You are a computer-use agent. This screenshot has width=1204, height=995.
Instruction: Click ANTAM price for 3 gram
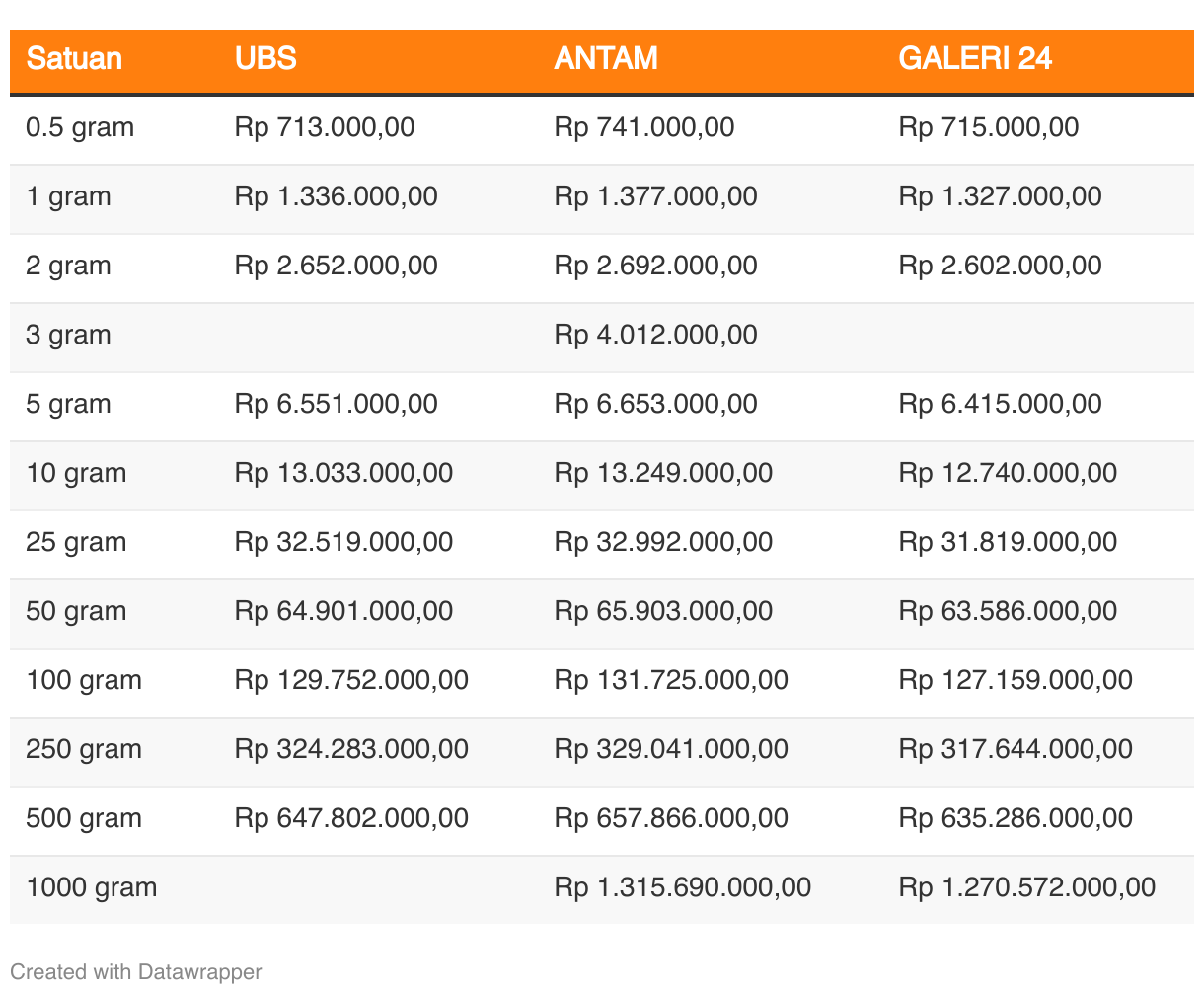tap(656, 335)
